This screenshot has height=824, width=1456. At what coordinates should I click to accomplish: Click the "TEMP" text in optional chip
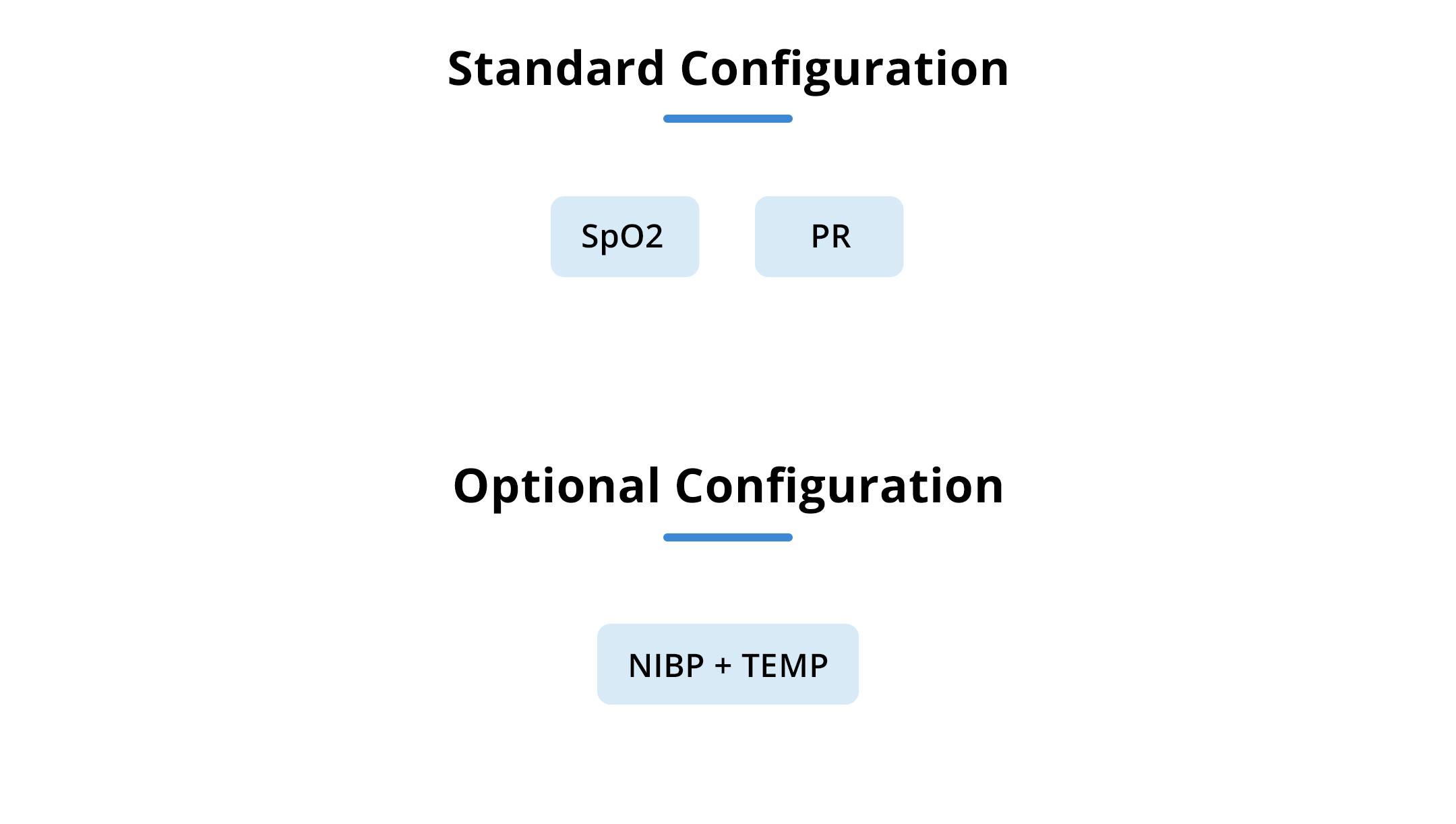pyautogui.click(x=785, y=666)
